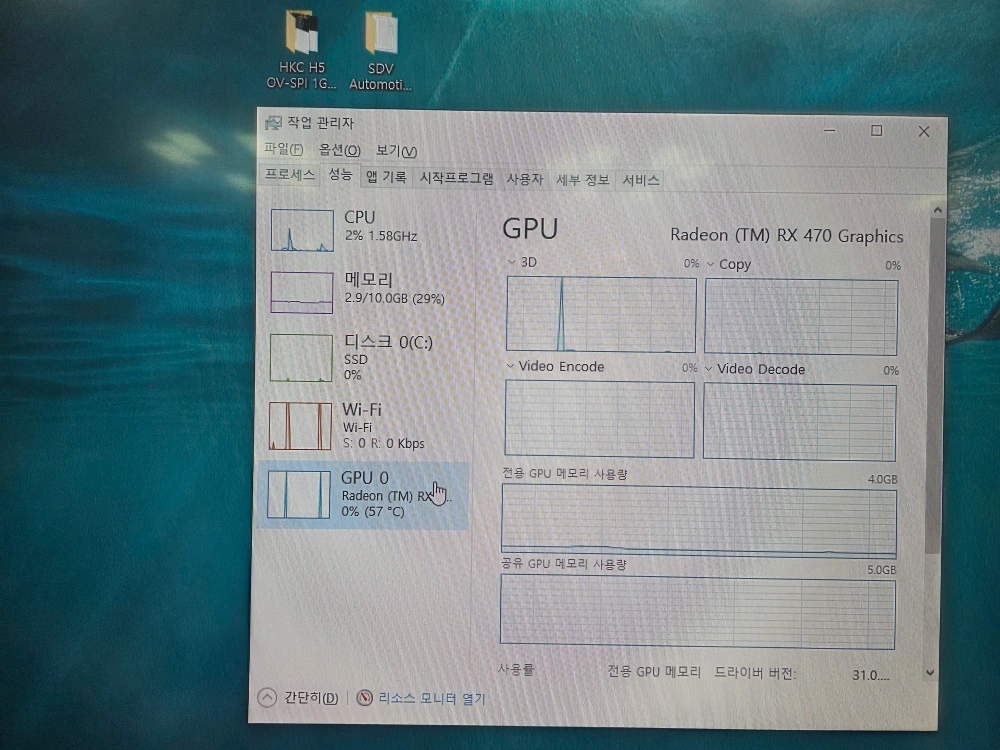The image size is (1000, 750).
Task: Switch to the 성능 tab
Action: click(340, 174)
